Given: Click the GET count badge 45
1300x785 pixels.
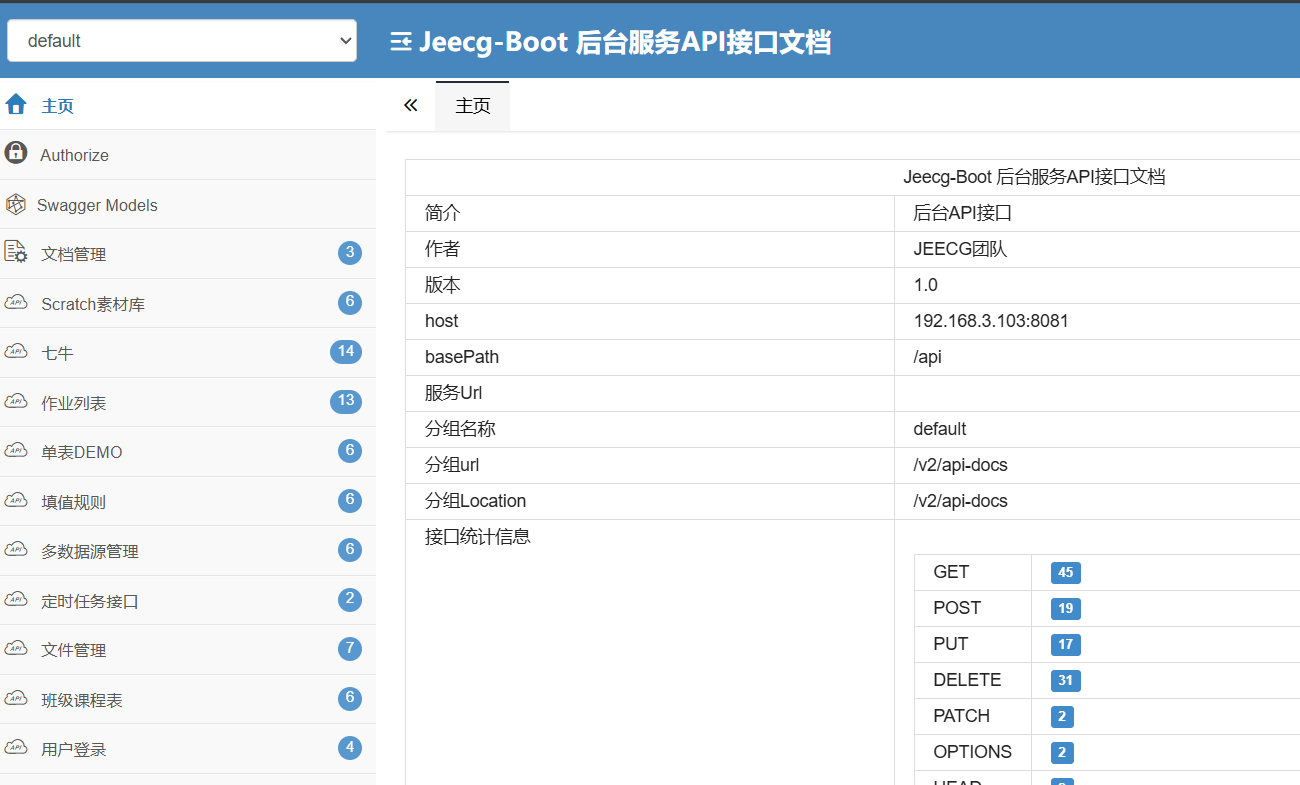Looking at the screenshot, I should click(1065, 573).
